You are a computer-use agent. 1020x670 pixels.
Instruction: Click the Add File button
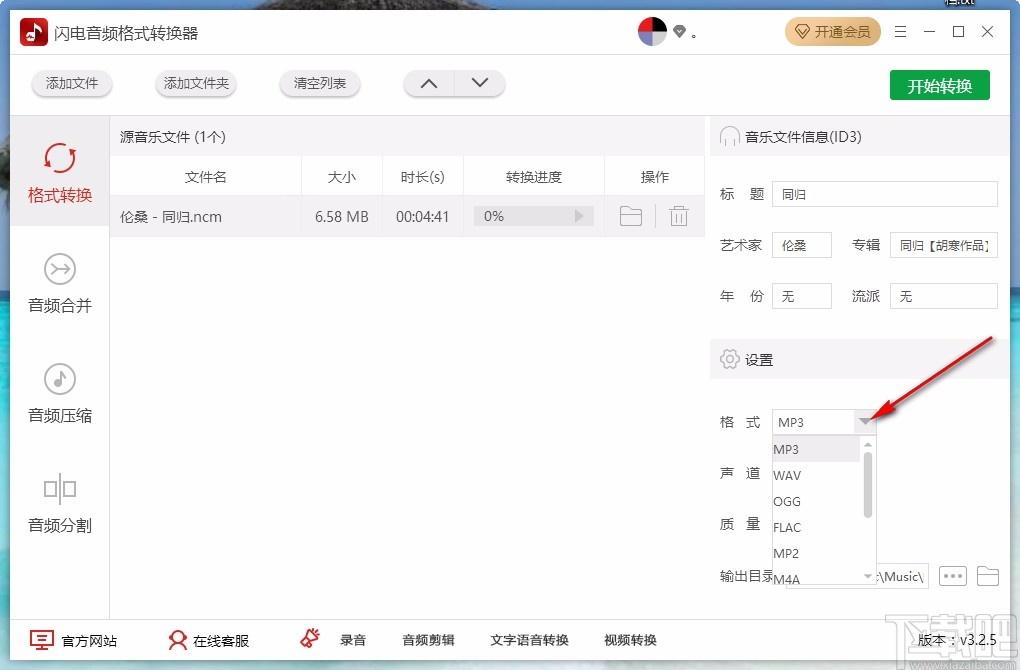coord(72,83)
